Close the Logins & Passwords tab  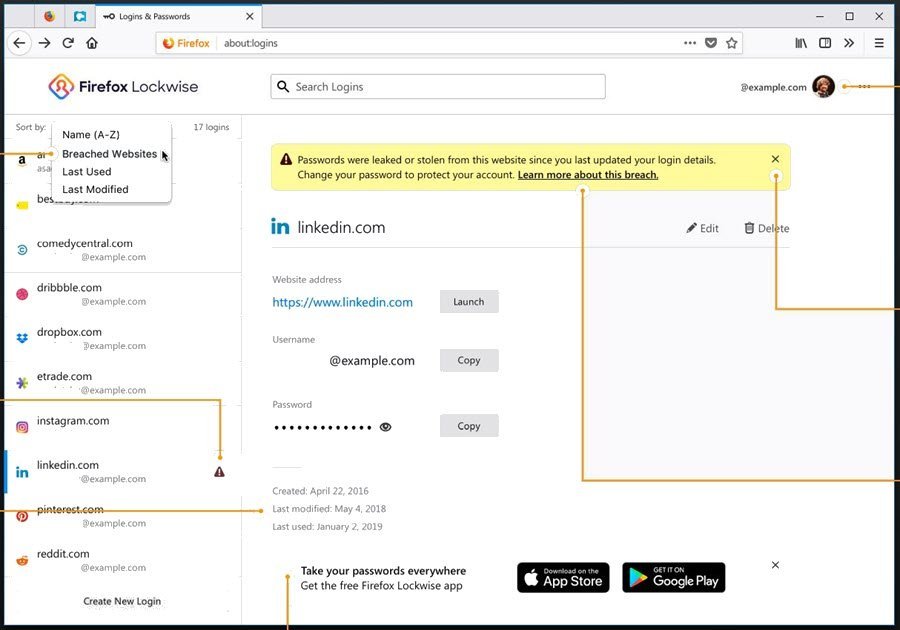click(x=250, y=16)
